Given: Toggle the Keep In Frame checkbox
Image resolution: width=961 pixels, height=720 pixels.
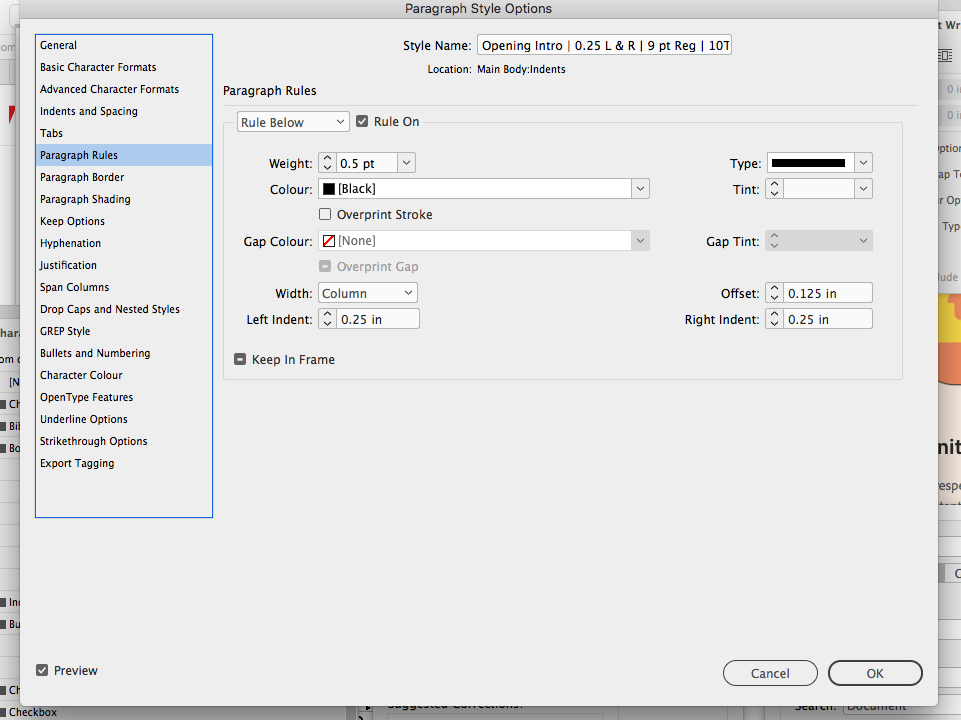Looking at the screenshot, I should (x=238, y=359).
